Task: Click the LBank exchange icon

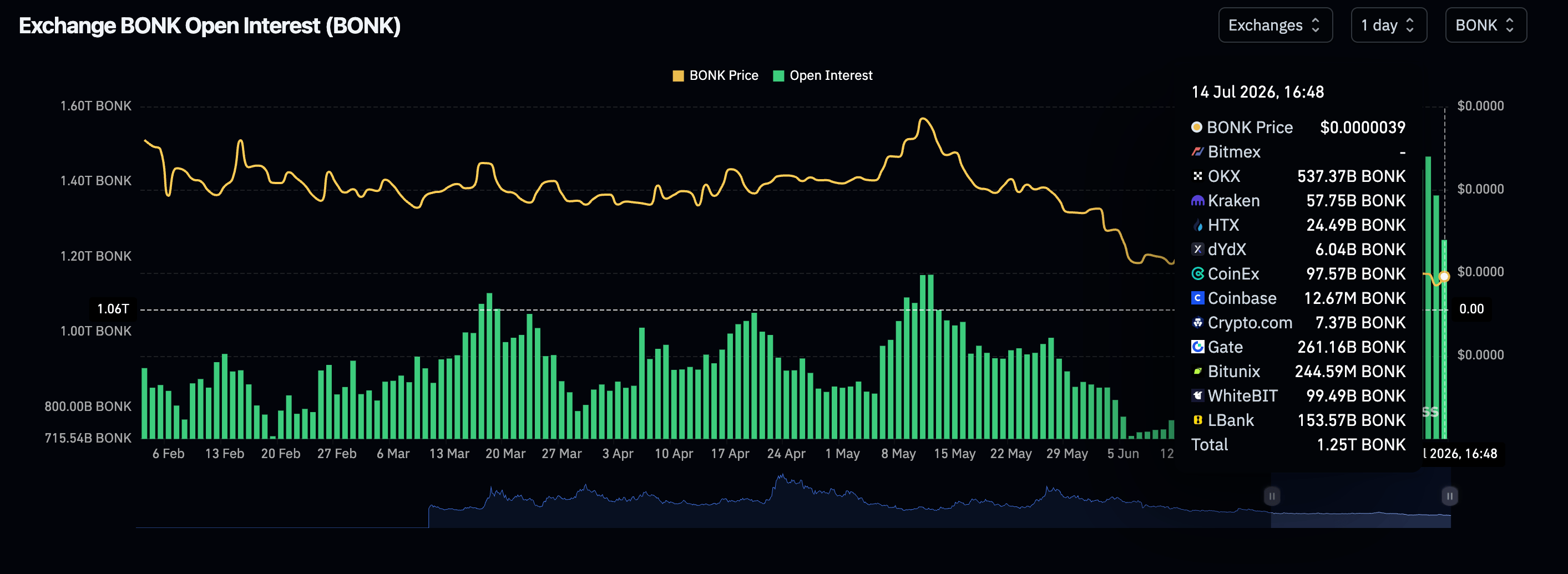Action: (x=1197, y=419)
